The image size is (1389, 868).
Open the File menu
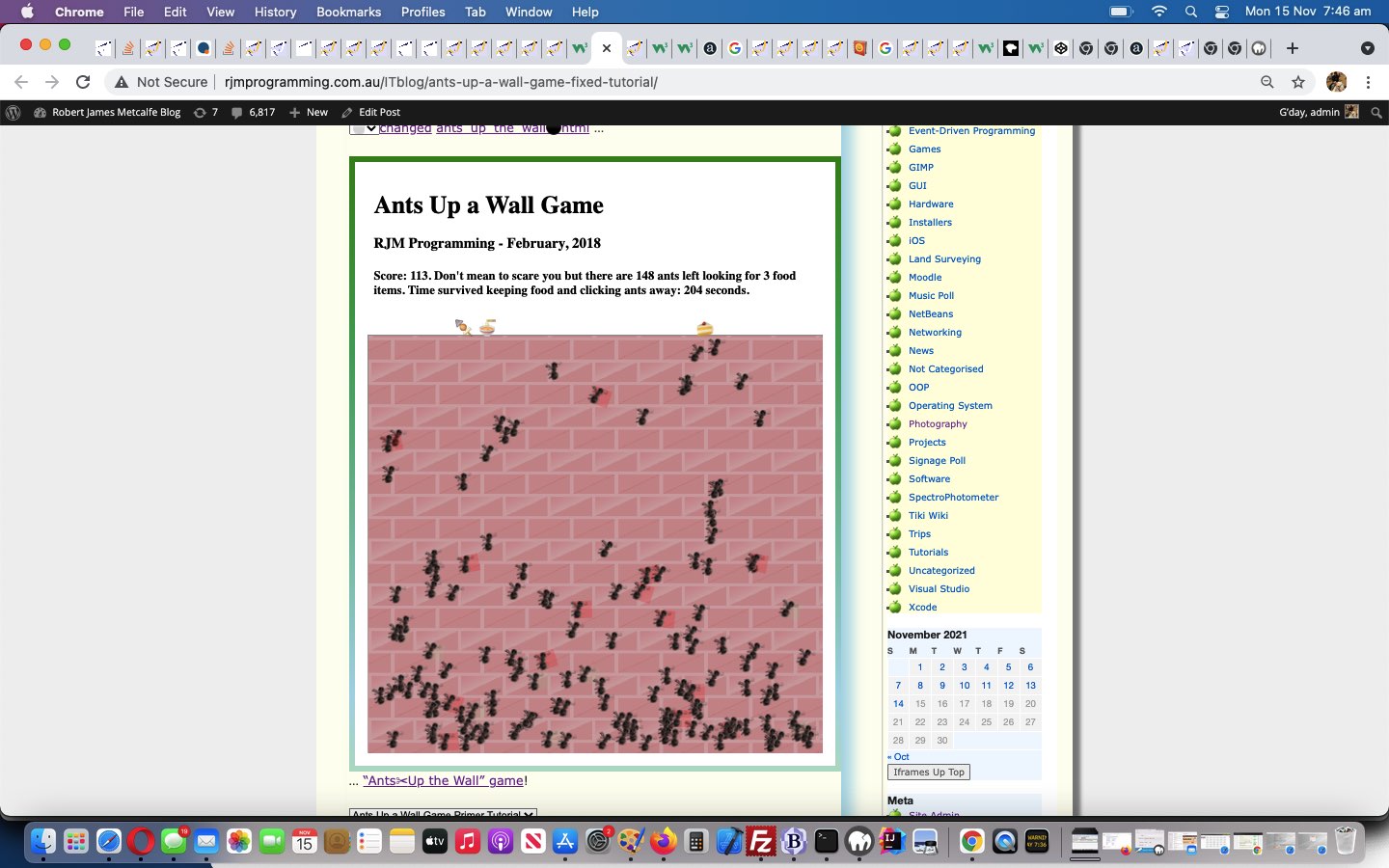click(134, 12)
